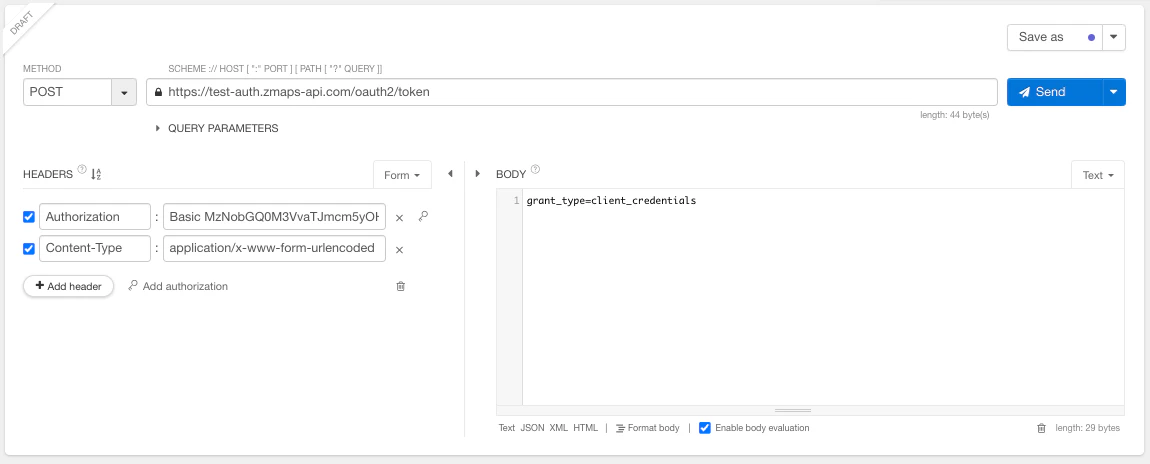Toggle the Enable body evaluation checkbox
The width and height of the screenshot is (1150, 464).
click(x=705, y=427)
